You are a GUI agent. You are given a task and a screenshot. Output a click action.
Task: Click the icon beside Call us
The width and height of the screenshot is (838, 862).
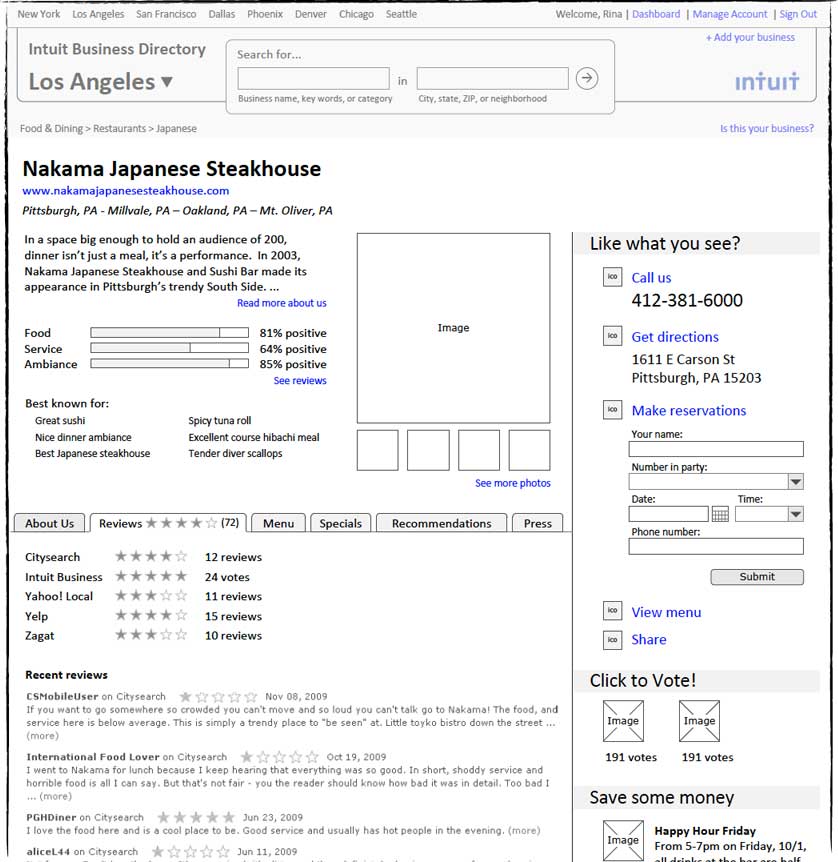[x=612, y=277]
